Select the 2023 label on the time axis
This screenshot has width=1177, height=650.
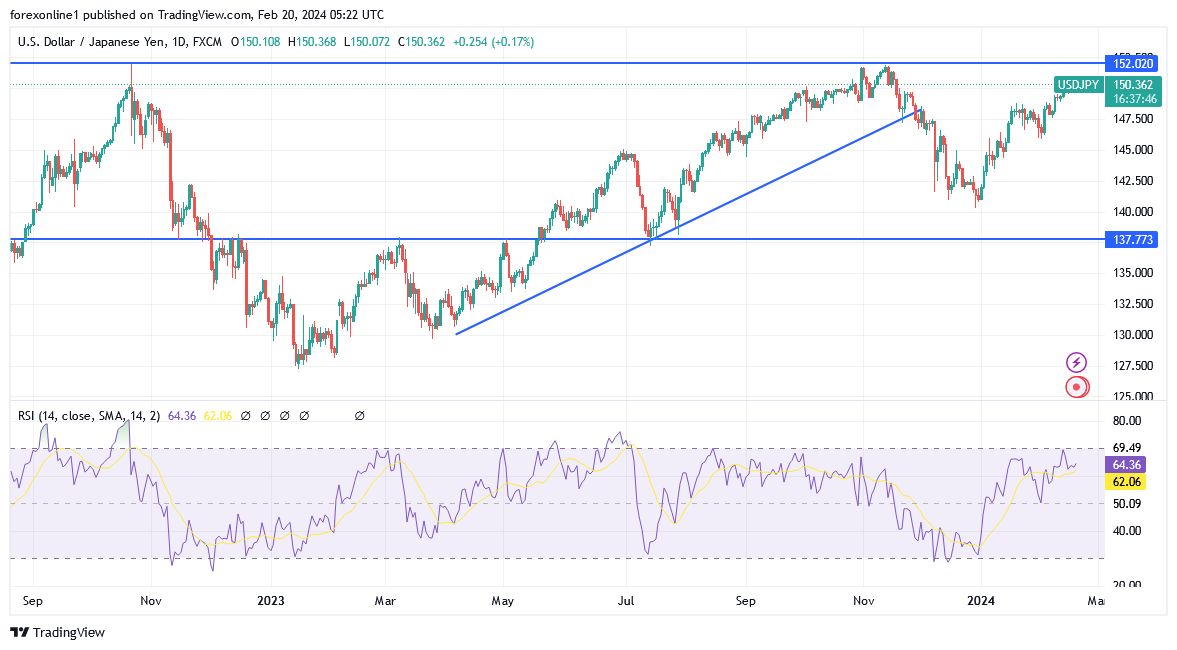272,601
